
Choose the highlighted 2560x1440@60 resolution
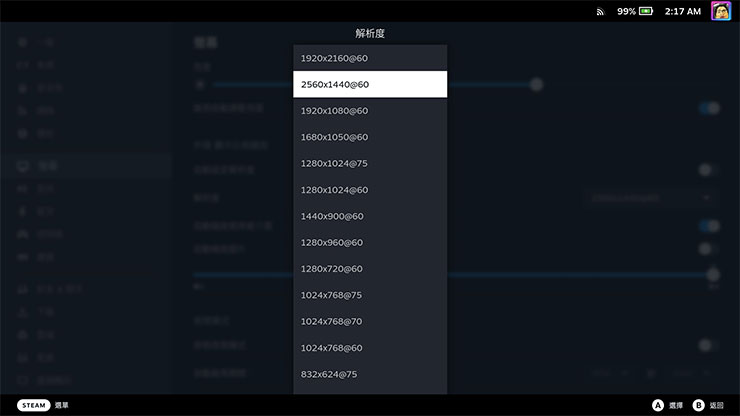pyautogui.click(x=370, y=85)
